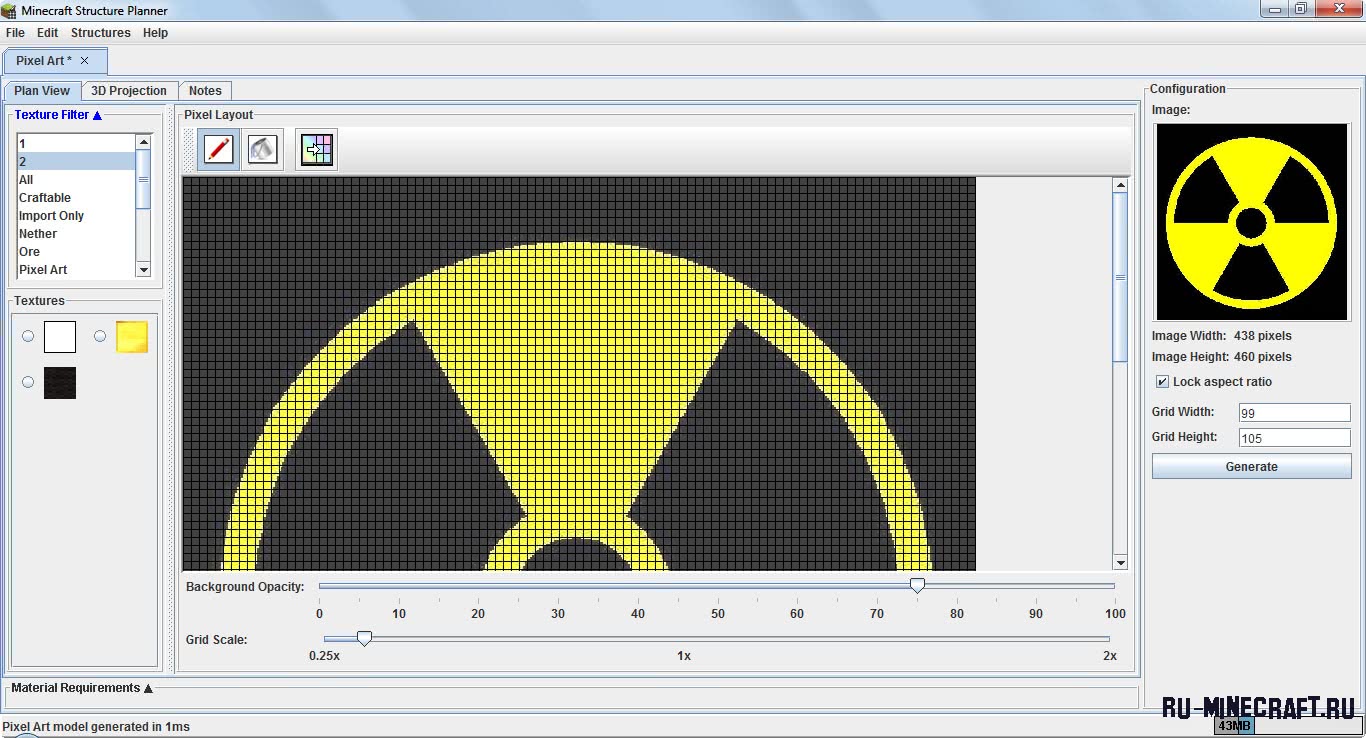Select the eraser tool
Screen dimensions: 1366x738
263,150
